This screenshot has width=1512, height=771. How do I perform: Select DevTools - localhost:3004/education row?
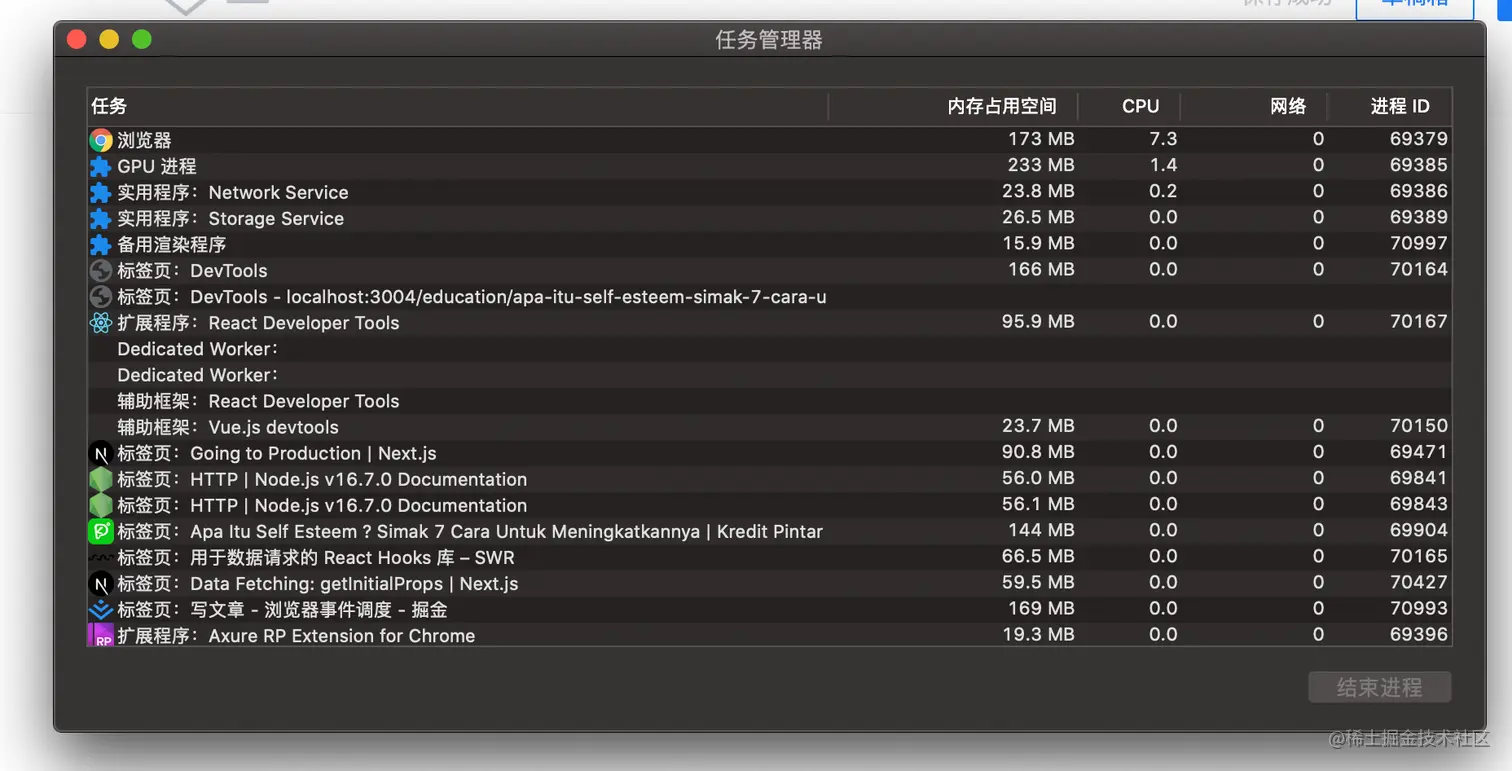[x=769, y=296]
